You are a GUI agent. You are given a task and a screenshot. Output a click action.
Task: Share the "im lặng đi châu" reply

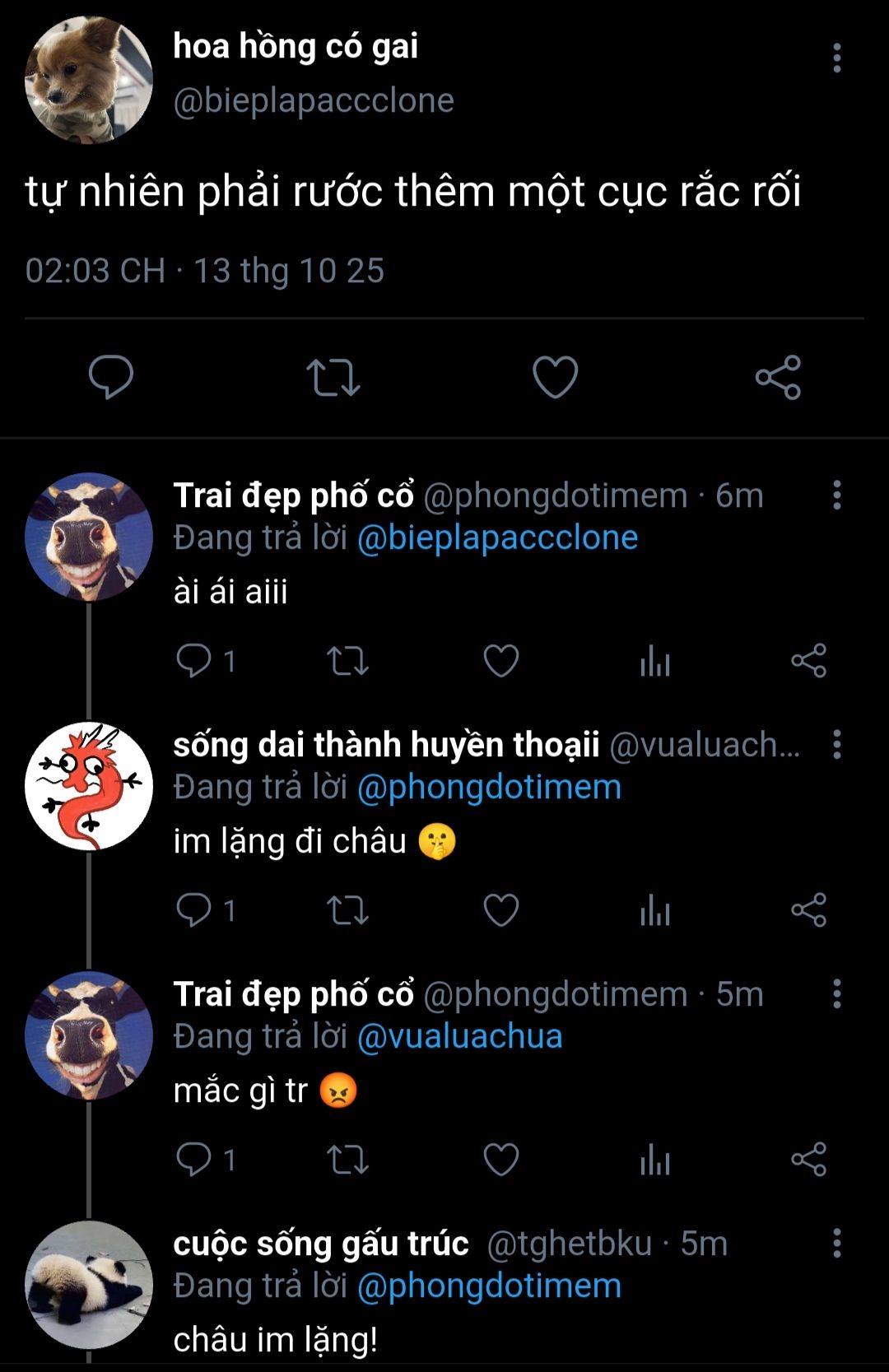coord(808,910)
